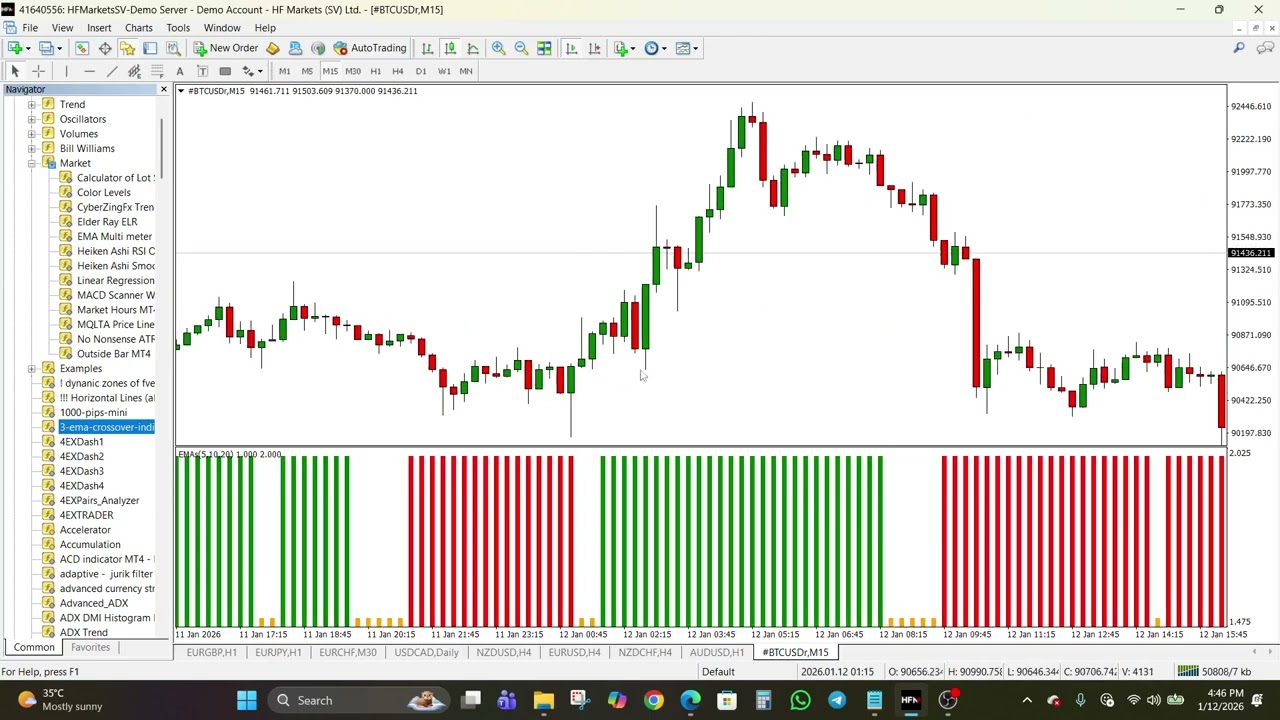Toggle chart auto scroll icon
The width and height of the screenshot is (1280, 720).
[x=571, y=48]
